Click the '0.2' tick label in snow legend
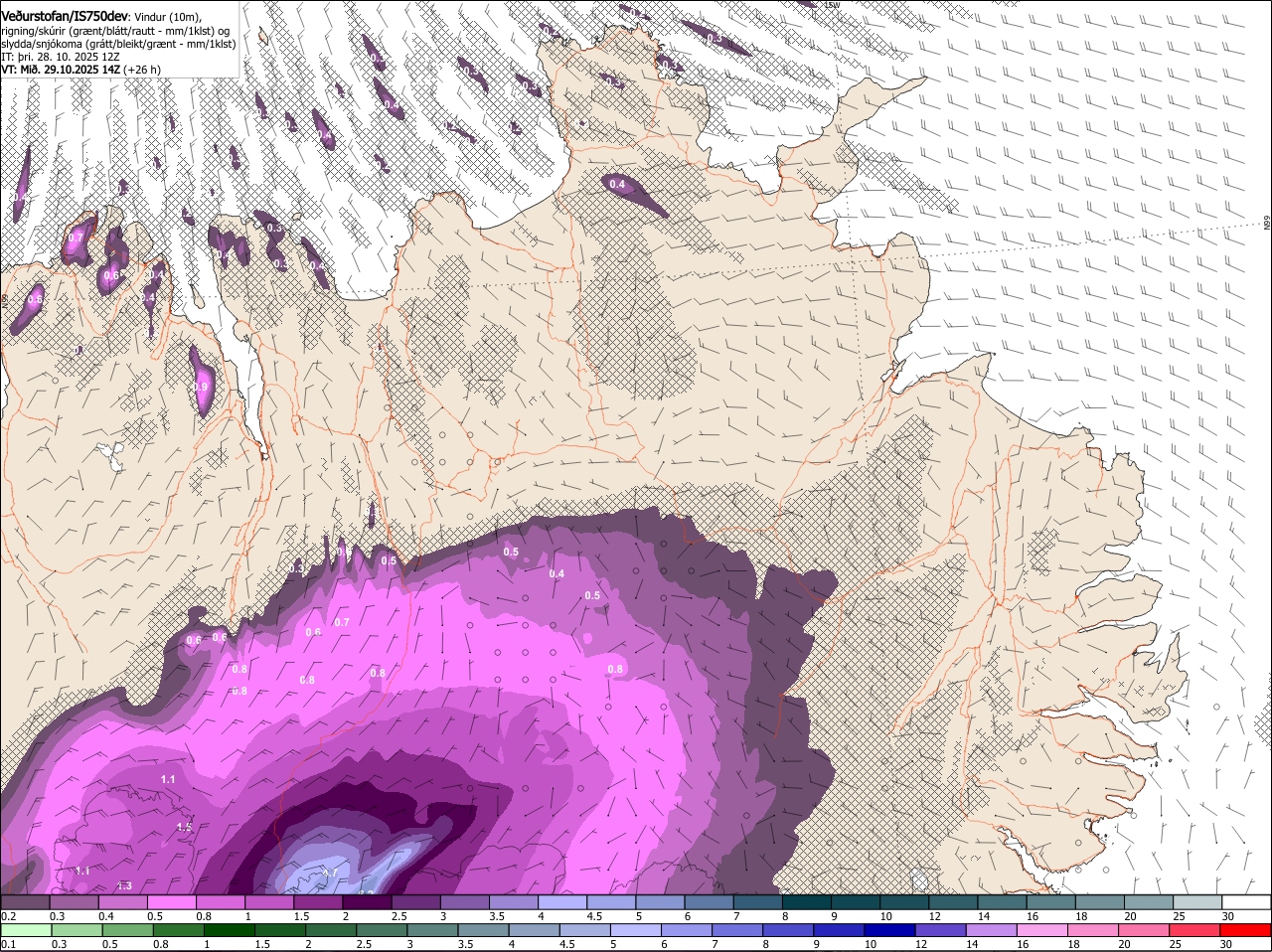This screenshot has width=1272, height=952. click(8, 915)
